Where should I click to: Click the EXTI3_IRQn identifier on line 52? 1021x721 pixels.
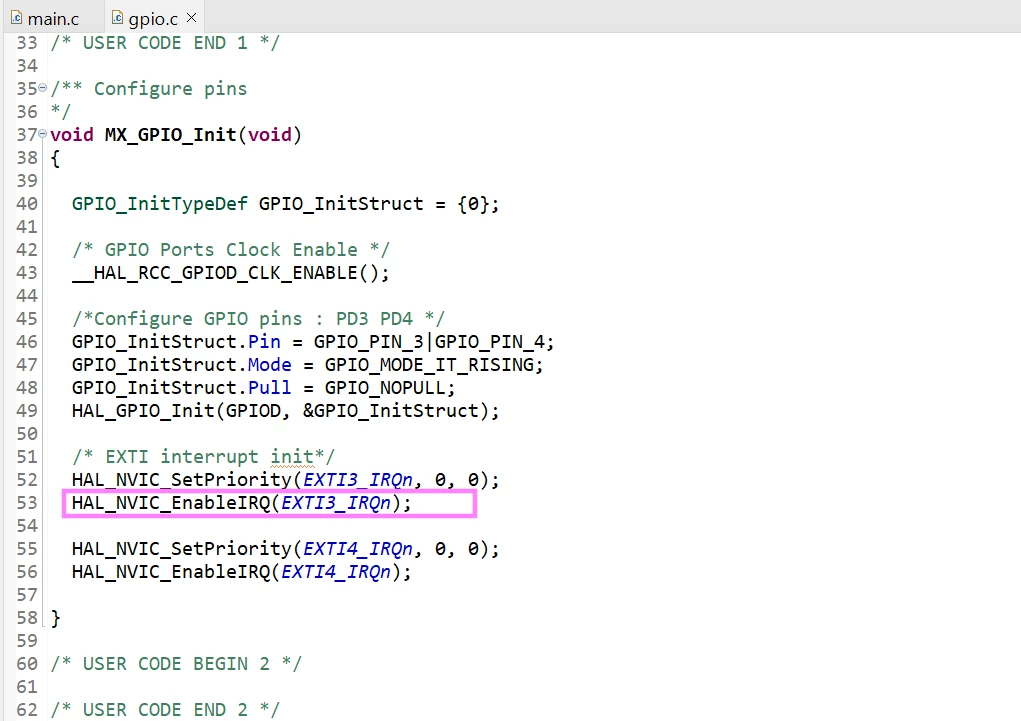[x=357, y=480]
